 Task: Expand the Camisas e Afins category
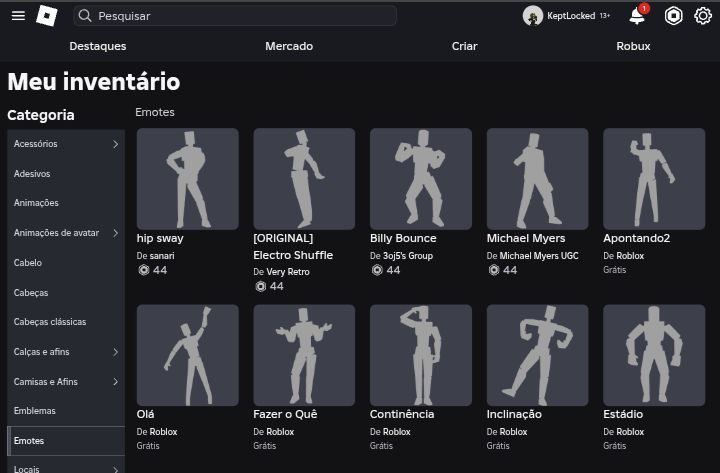[115, 382]
